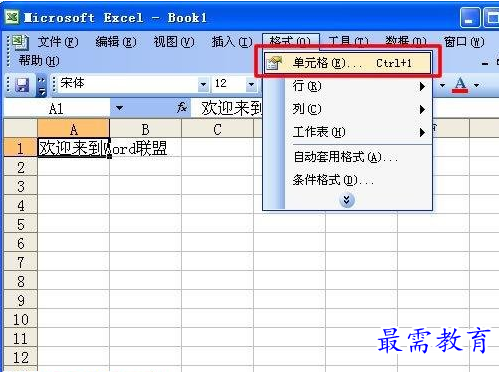Open the Name Box dropdown arrow
Image resolution: width=499 pixels, height=372 pixels.
(119, 108)
